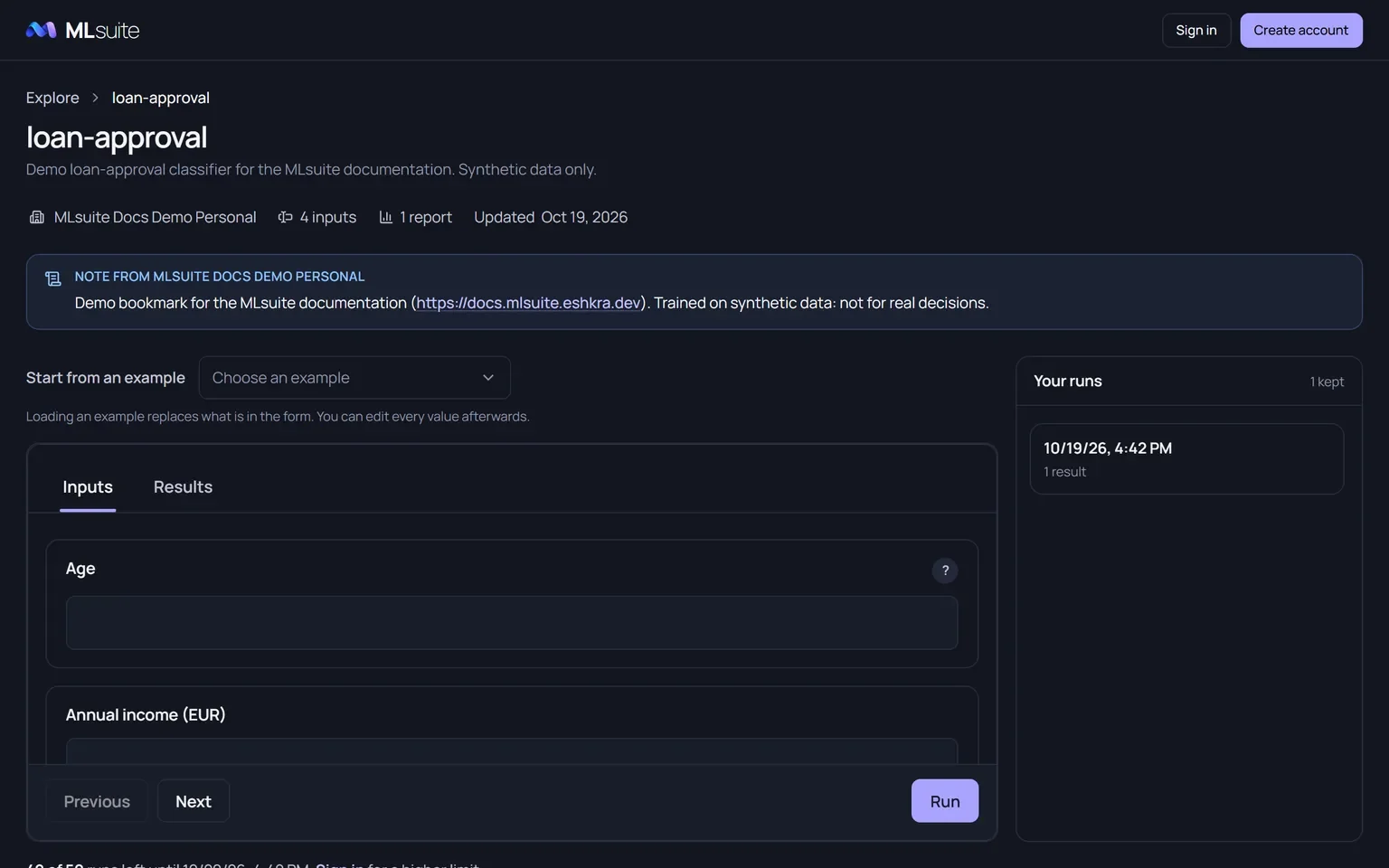Go to the Next input step
1389x868 pixels.
point(194,801)
